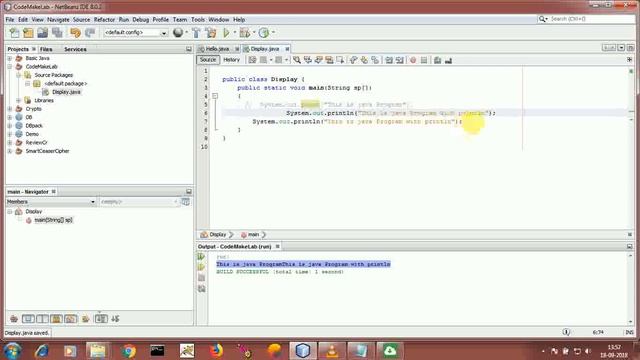The height and width of the screenshot is (360, 640).
Task: Click the second Re-run icon in Output panel
Action: point(202,267)
